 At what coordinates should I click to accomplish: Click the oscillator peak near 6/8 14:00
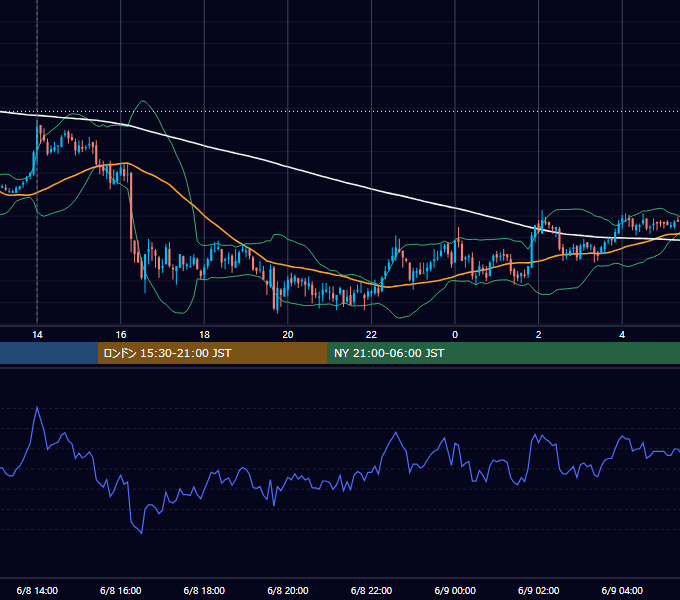click(x=37, y=408)
